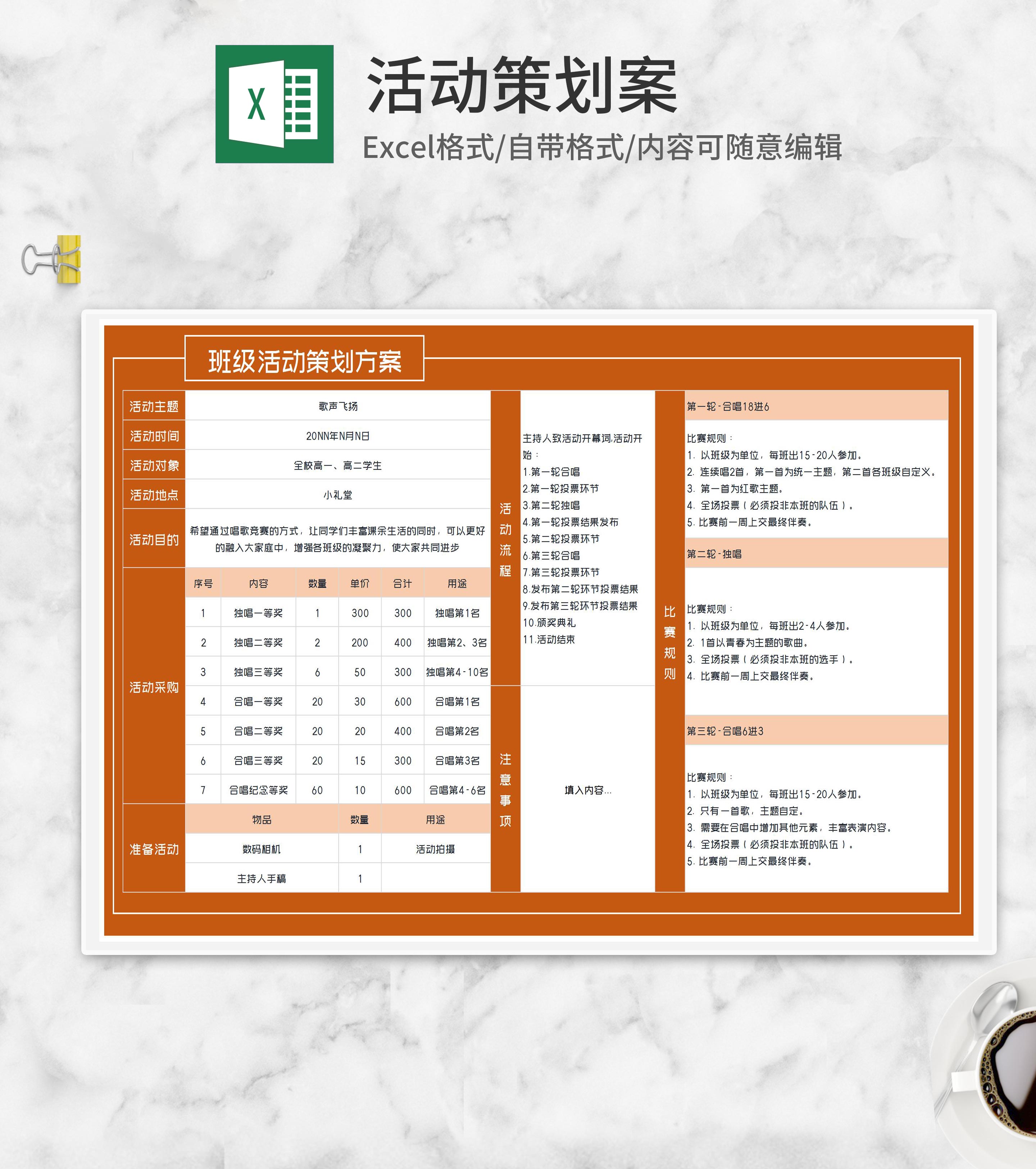Select the 独唱一等奖 content cell
1036x1169 pixels.
click(258, 613)
